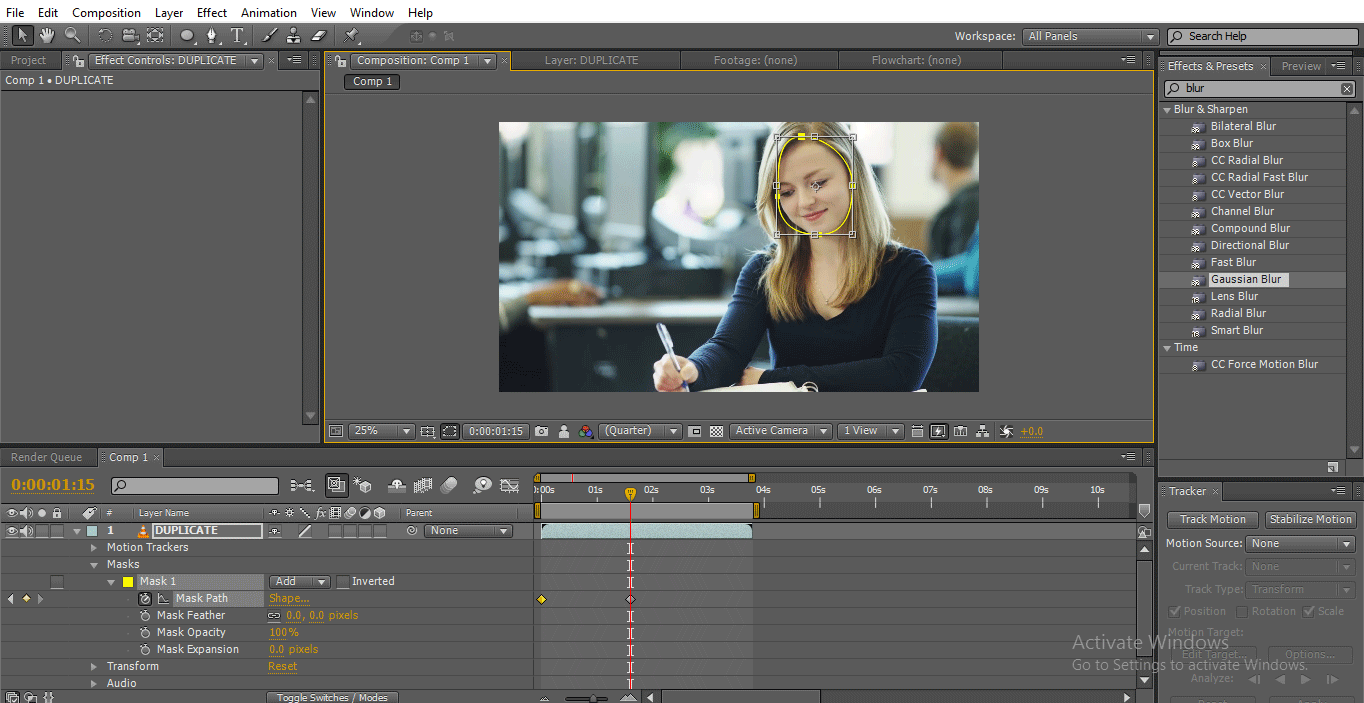Open the Motion Source dropdown in Tracker

1300,543
